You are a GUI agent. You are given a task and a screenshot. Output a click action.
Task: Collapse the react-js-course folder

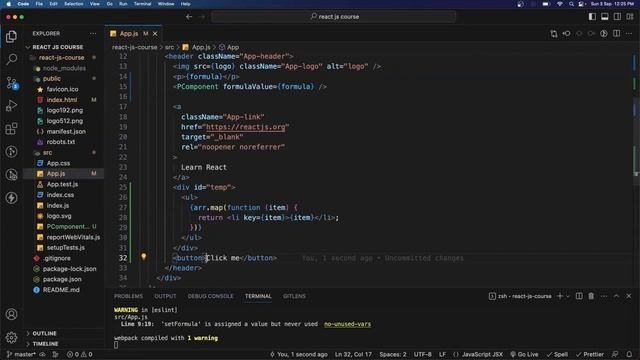tap(61, 58)
